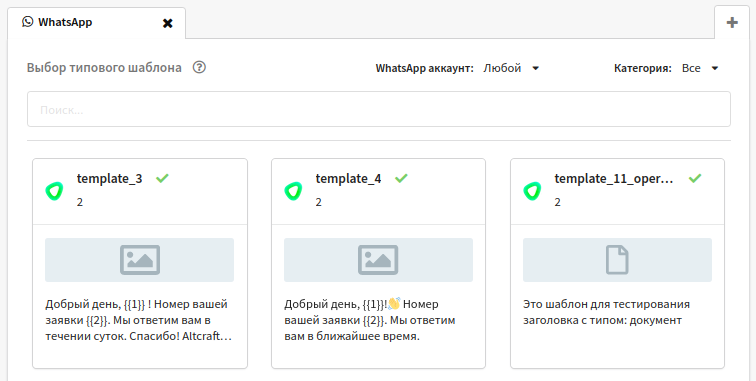Click the number 2 under template_3
Image resolution: width=756 pixels, height=381 pixels.
coord(80,202)
